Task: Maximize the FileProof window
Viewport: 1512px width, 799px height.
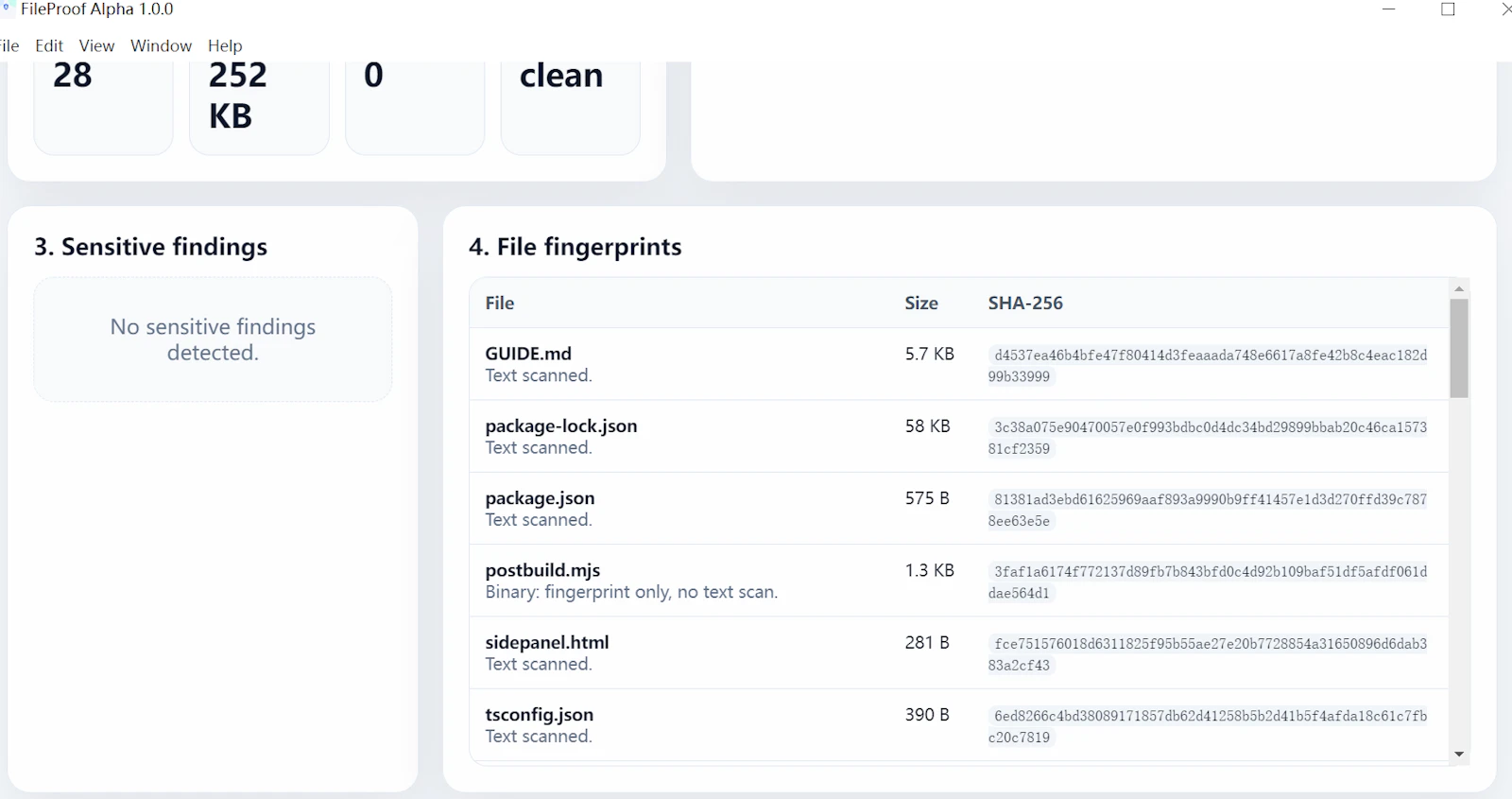Action: click(1448, 9)
